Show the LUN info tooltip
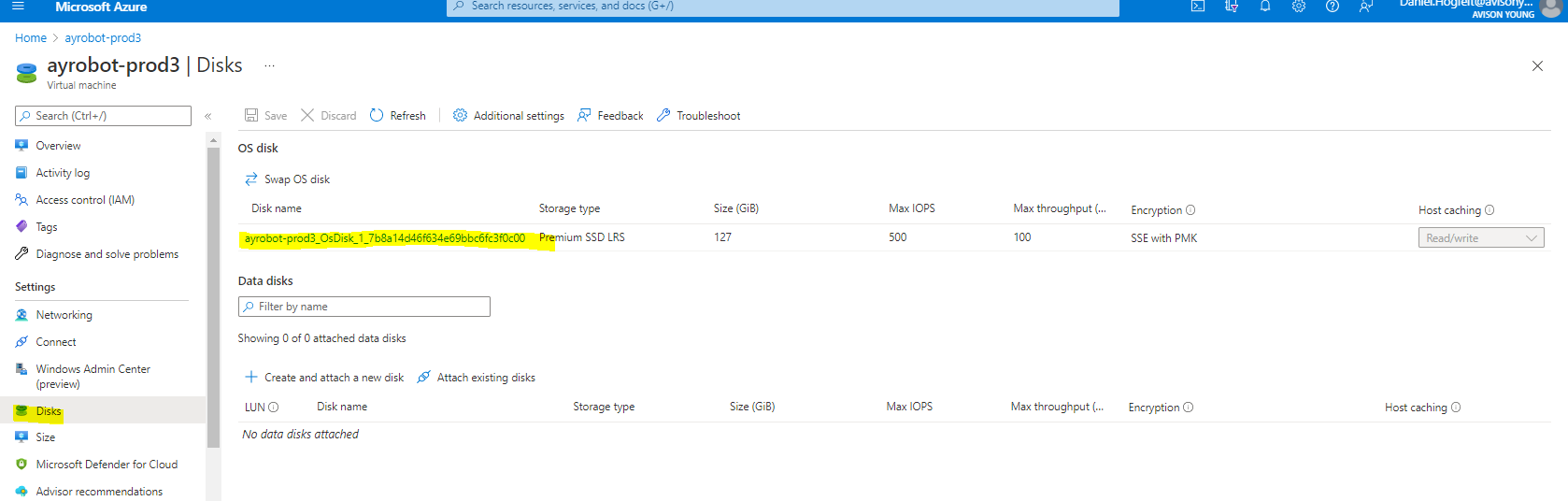Viewport: 1568px width, 501px height. coord(274,408)
